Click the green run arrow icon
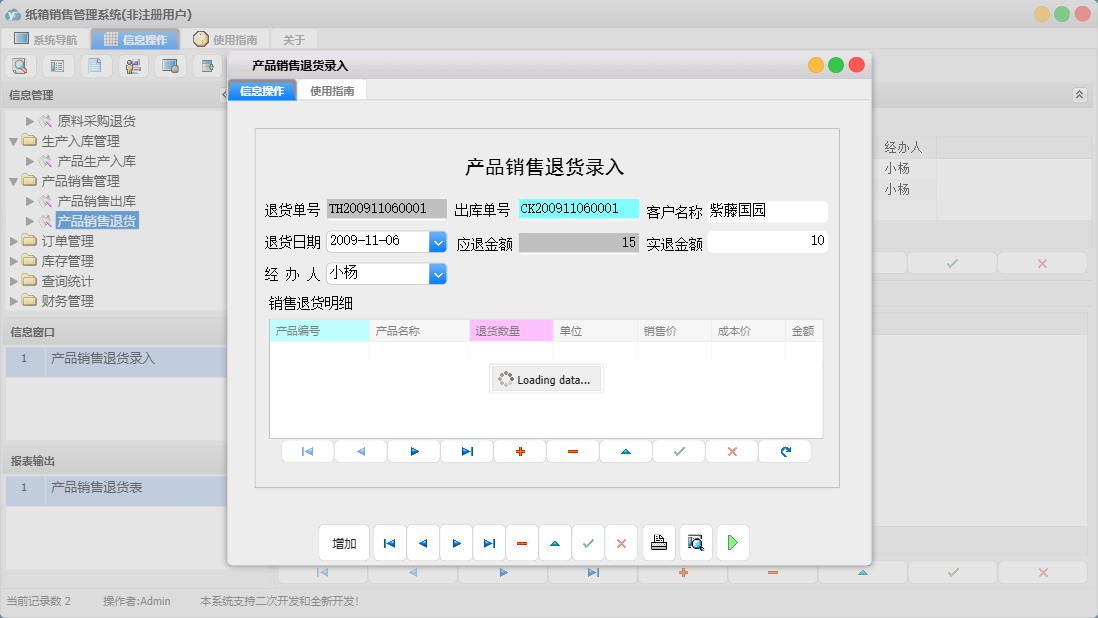This screenshot has height=618, width=1098. tap(733, 542)
